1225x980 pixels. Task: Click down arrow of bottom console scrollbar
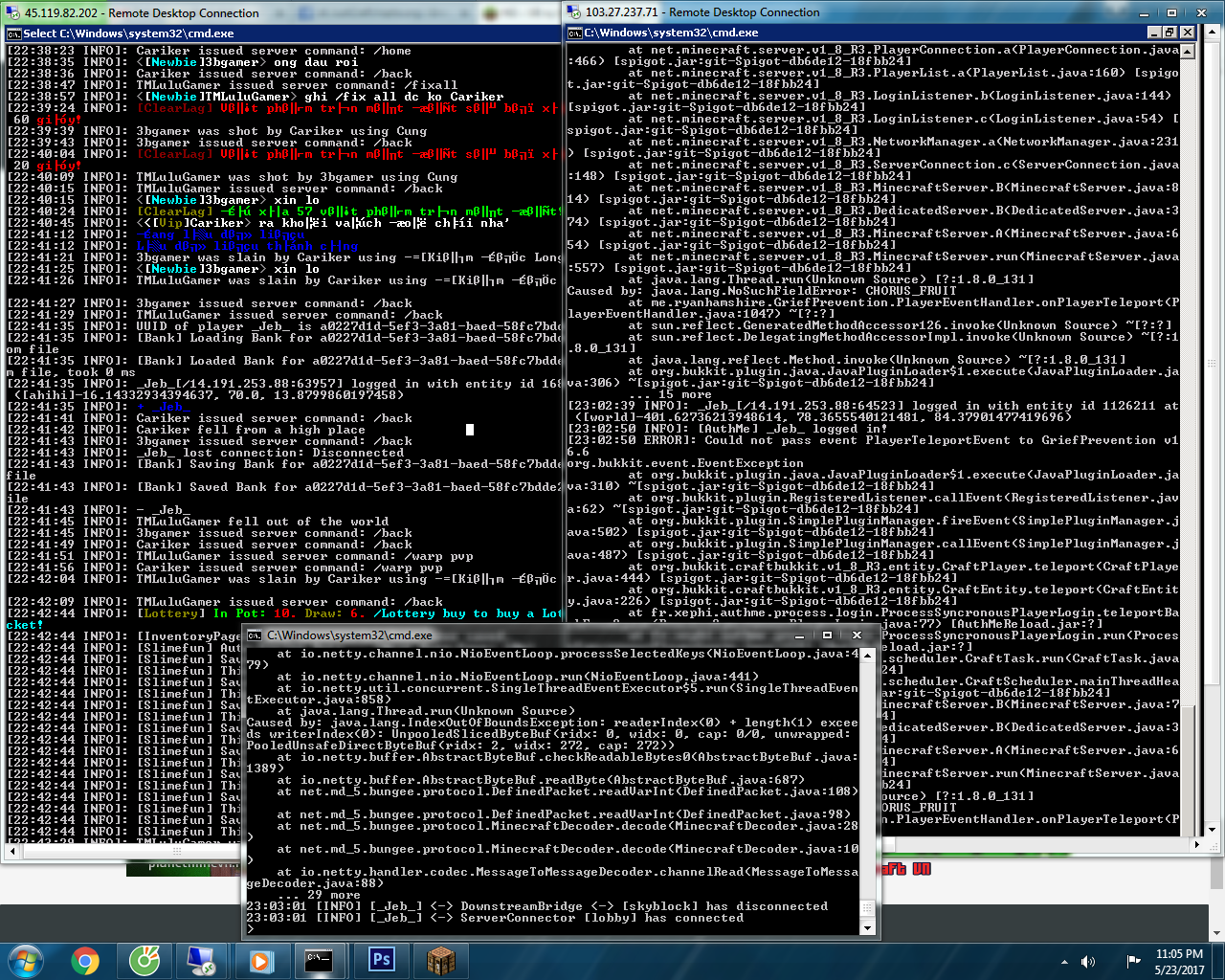(867, 927)
